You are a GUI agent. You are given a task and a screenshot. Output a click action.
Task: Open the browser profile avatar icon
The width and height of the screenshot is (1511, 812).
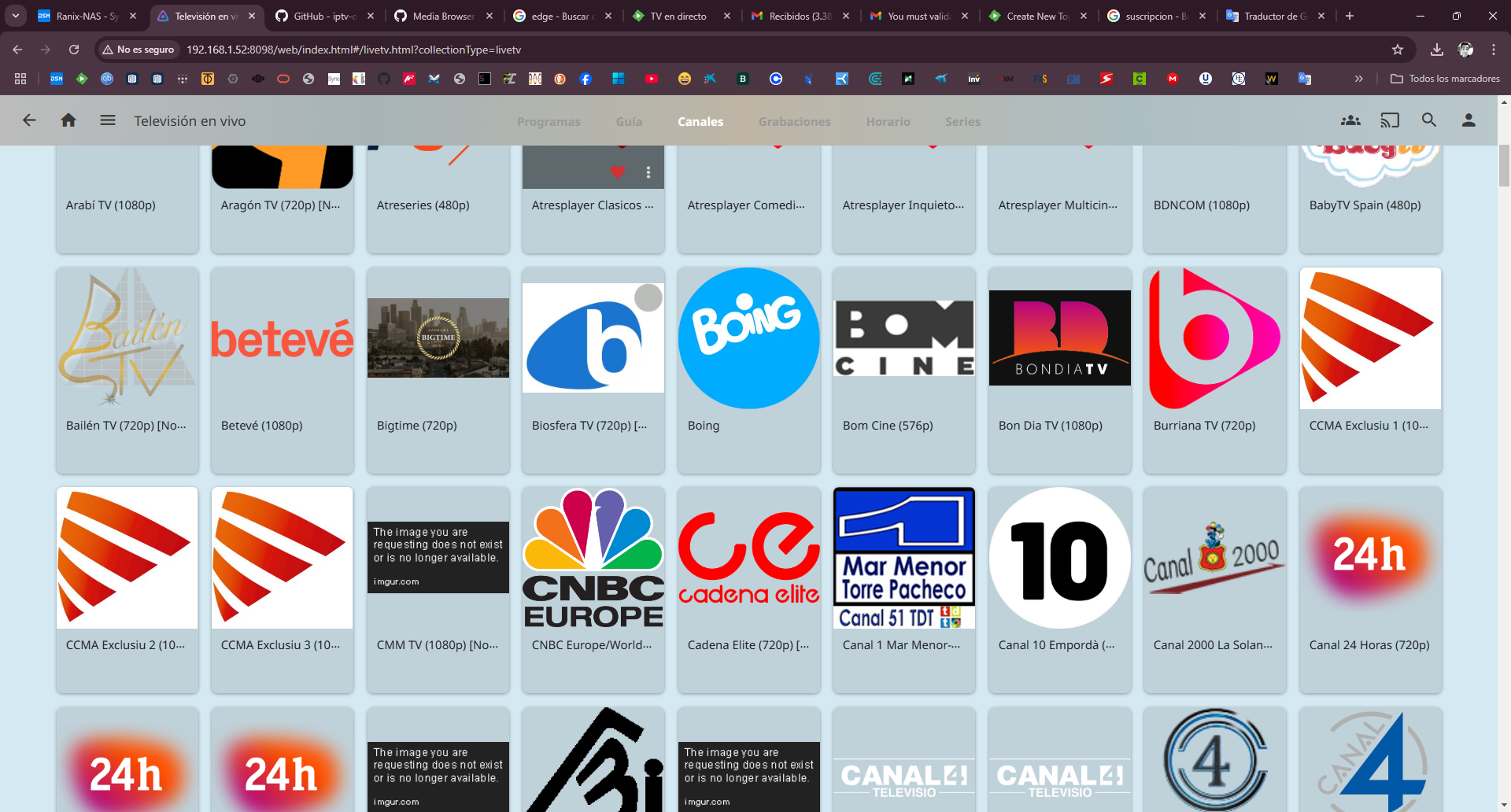1465,50
